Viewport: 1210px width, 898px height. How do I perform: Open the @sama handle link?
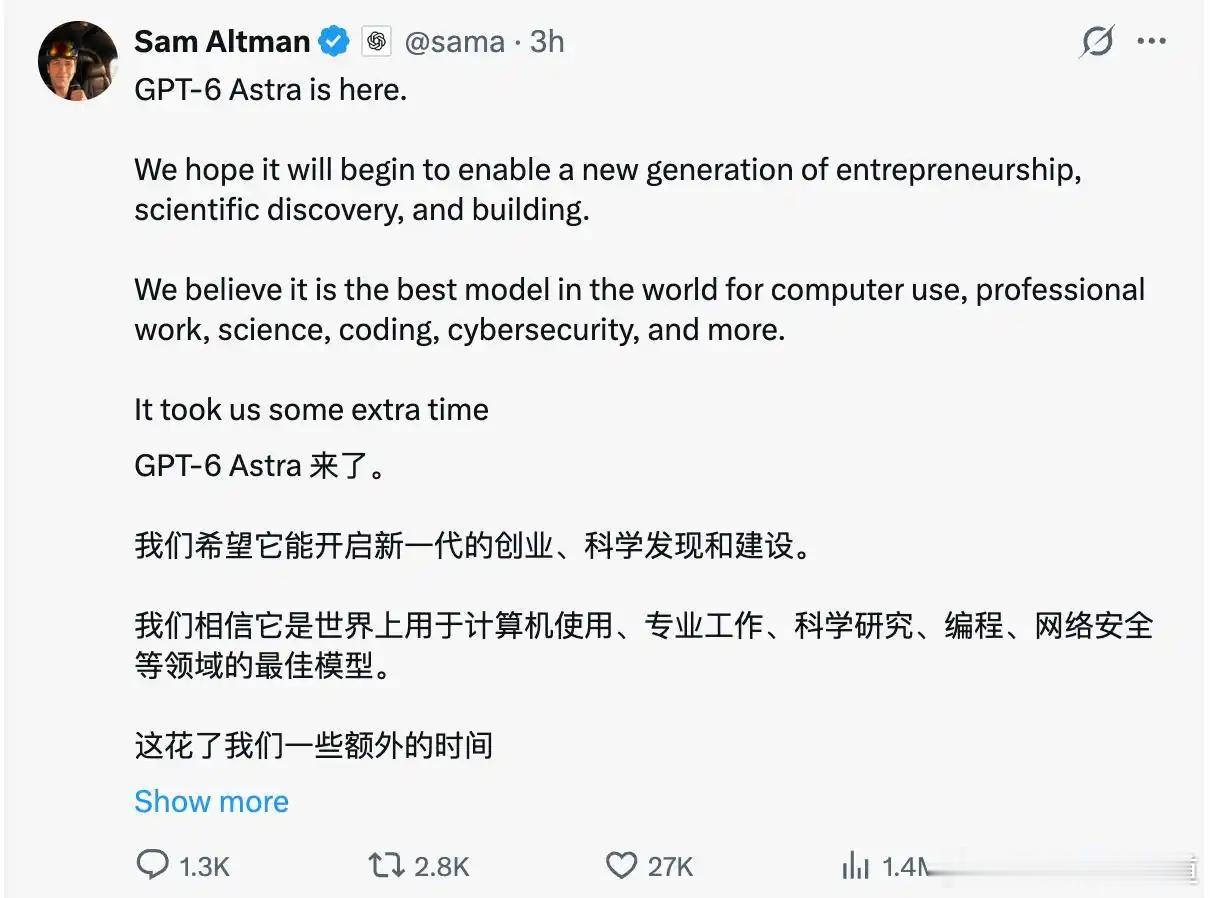(x=454, y=42)
